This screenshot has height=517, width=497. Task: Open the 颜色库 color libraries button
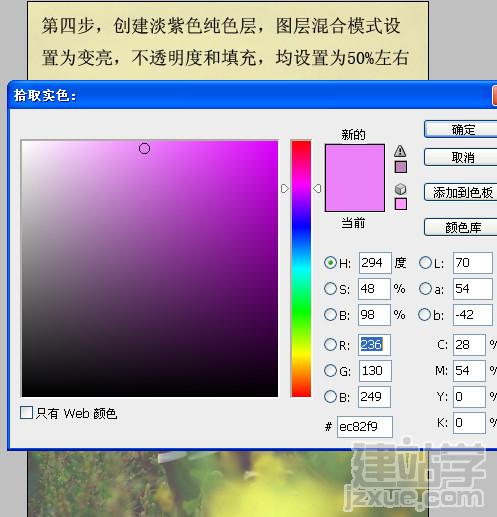(x=461, y=227)
